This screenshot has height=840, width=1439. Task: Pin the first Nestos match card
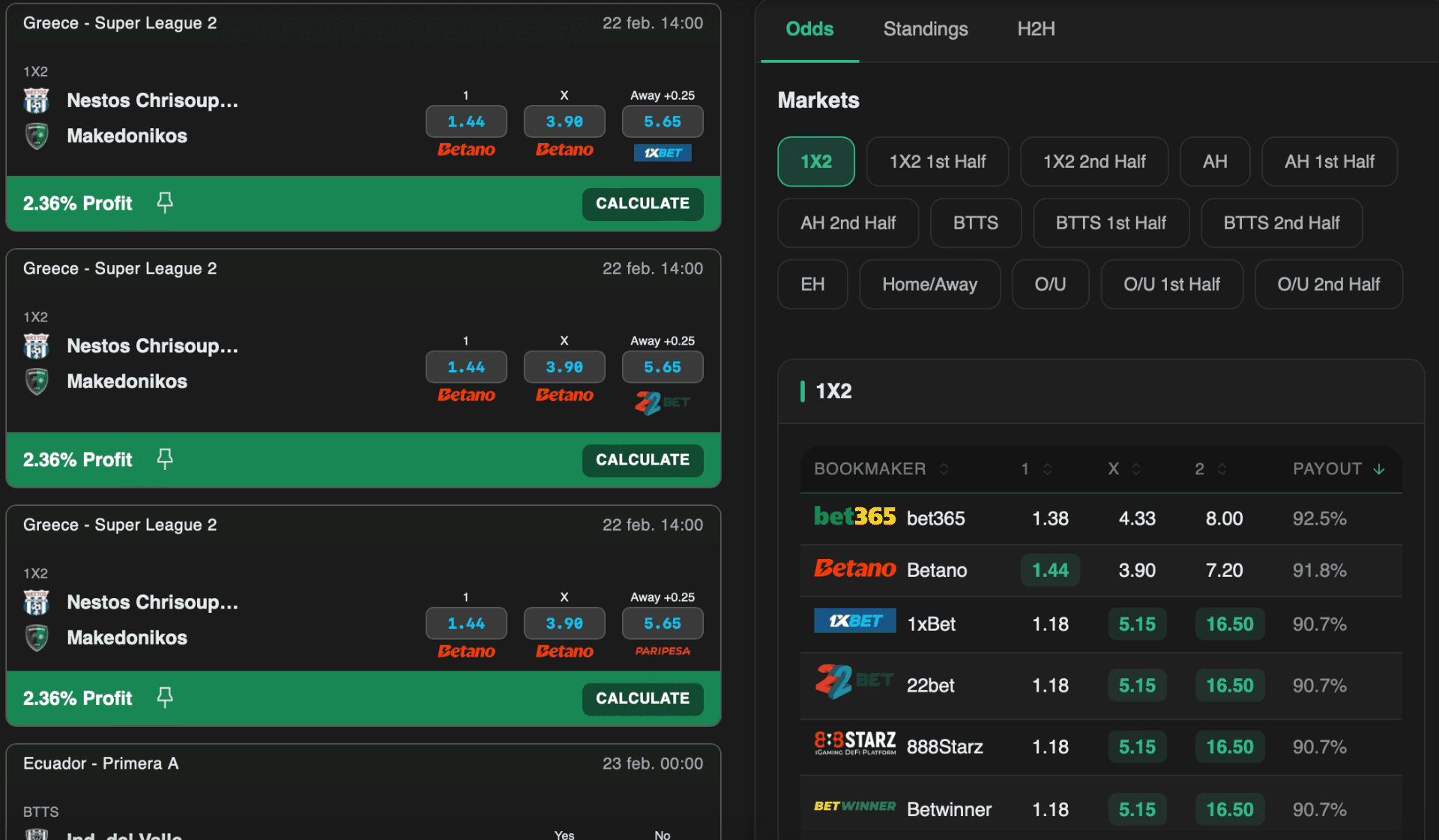point(165,202)
